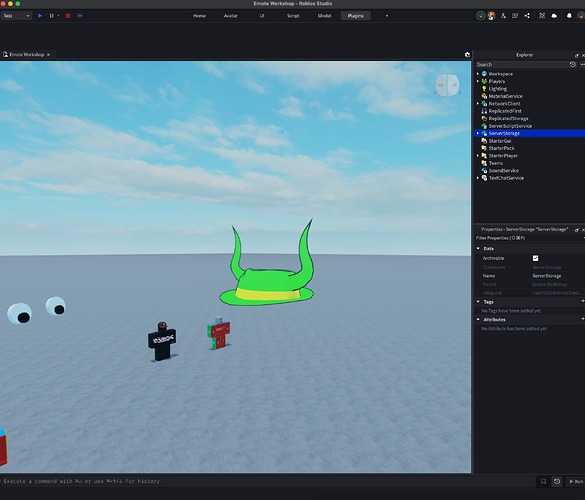Stop the running test with red square
The width and height of the screenshot is (585, 500).
point(68,16)
